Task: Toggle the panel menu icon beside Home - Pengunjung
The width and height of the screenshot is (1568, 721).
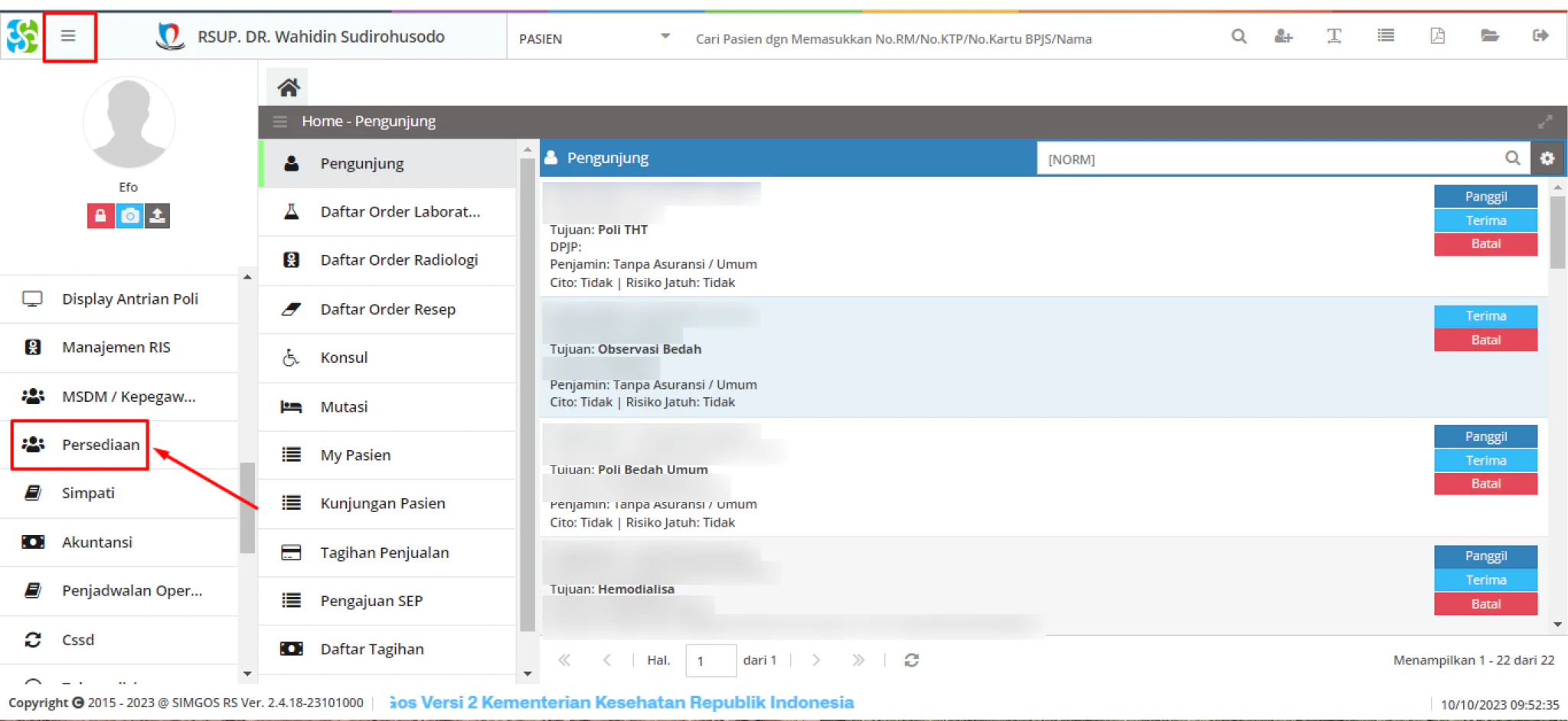Action: coord(280,122)
